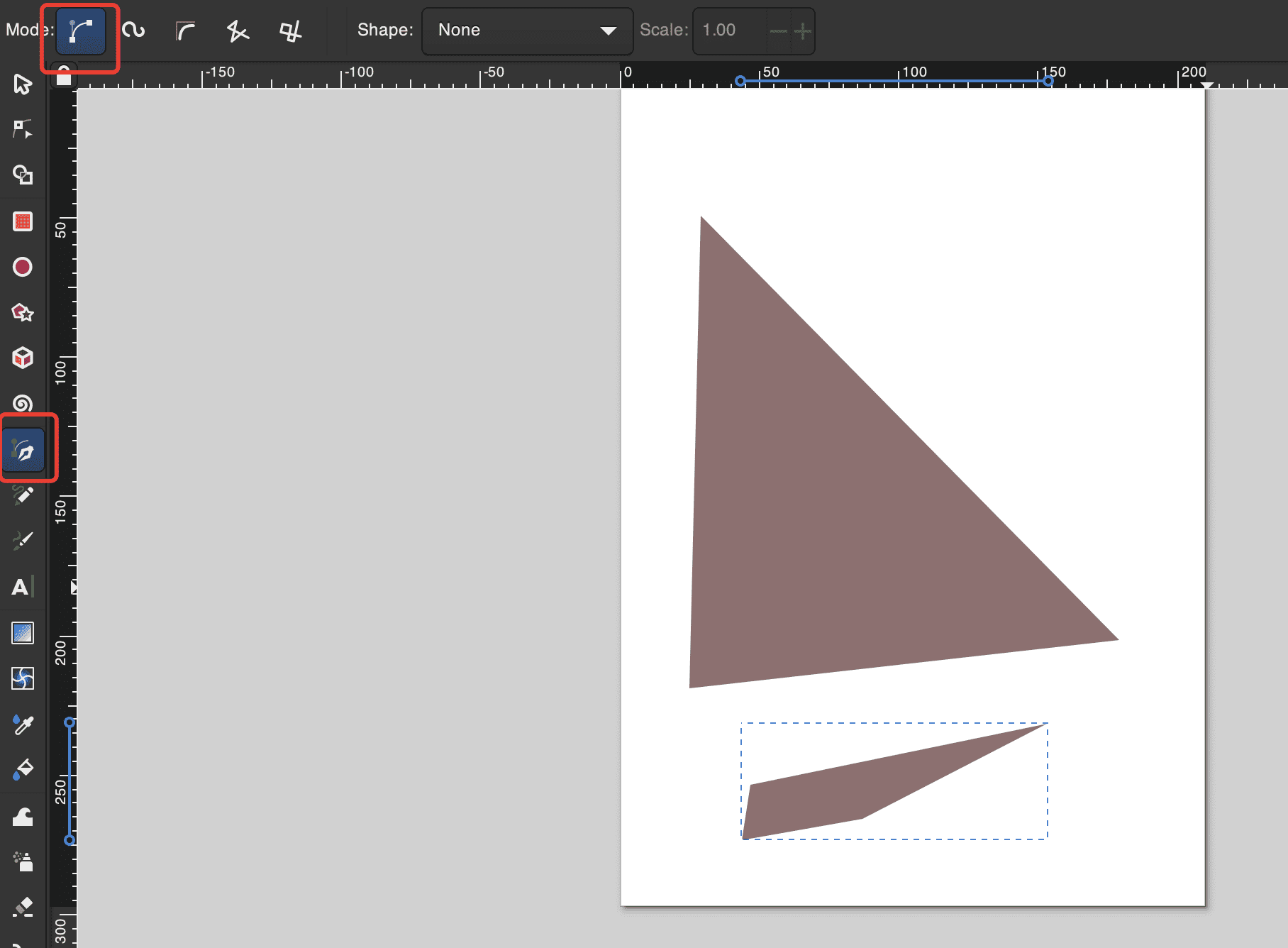1288x948 pixels.
Task: Select the Spray tool
Action: click(x=23, y=861)
